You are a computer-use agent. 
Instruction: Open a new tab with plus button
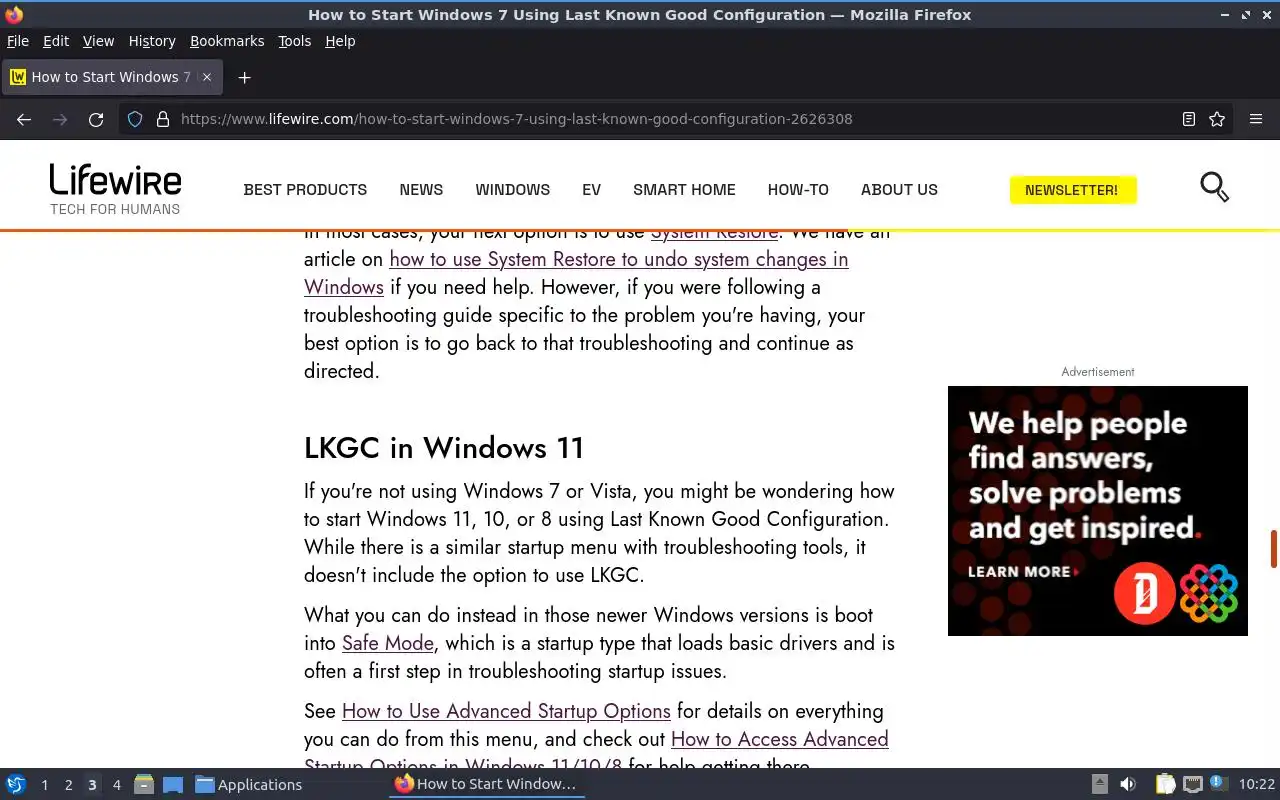[x=244, y=77]
